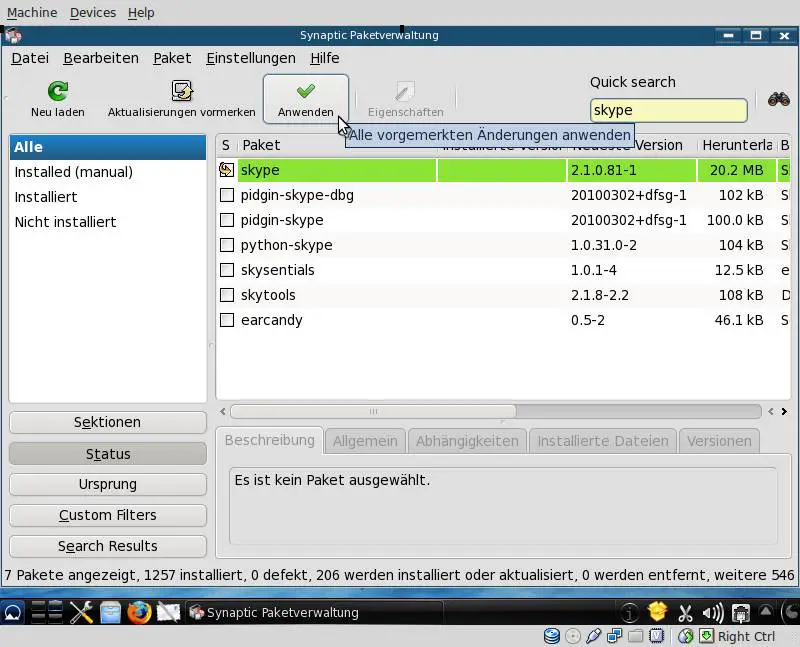Mark the earcandy package checkbox

227,320
